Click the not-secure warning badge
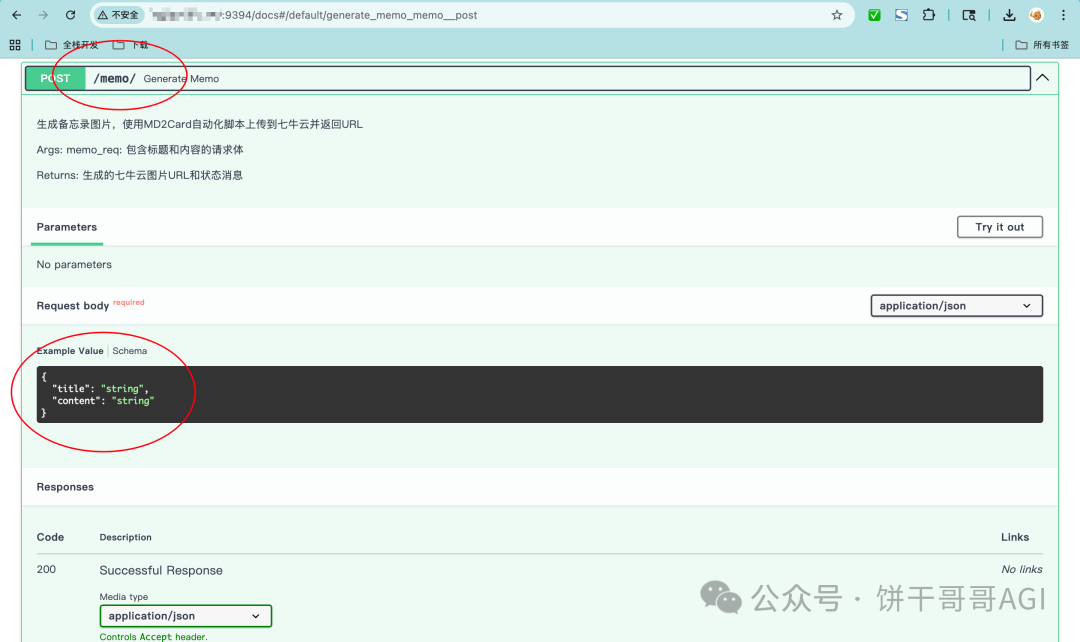This screenshot has height=642, width=1080. [118, 15]
